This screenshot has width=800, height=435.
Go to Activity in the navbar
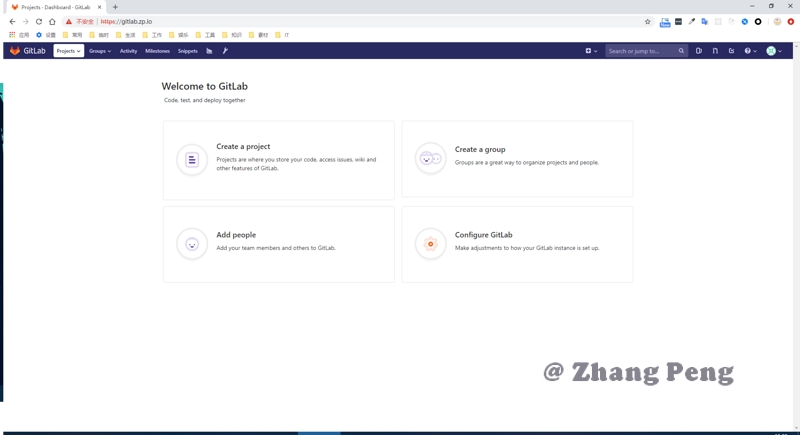coord(128,51)
